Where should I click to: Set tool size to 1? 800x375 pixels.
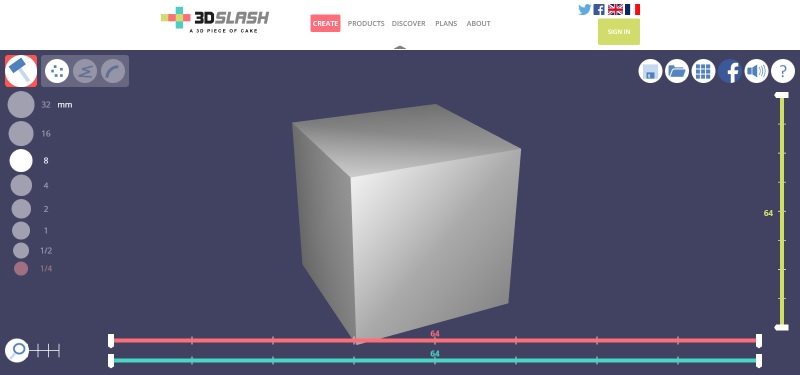coord(21,231)
